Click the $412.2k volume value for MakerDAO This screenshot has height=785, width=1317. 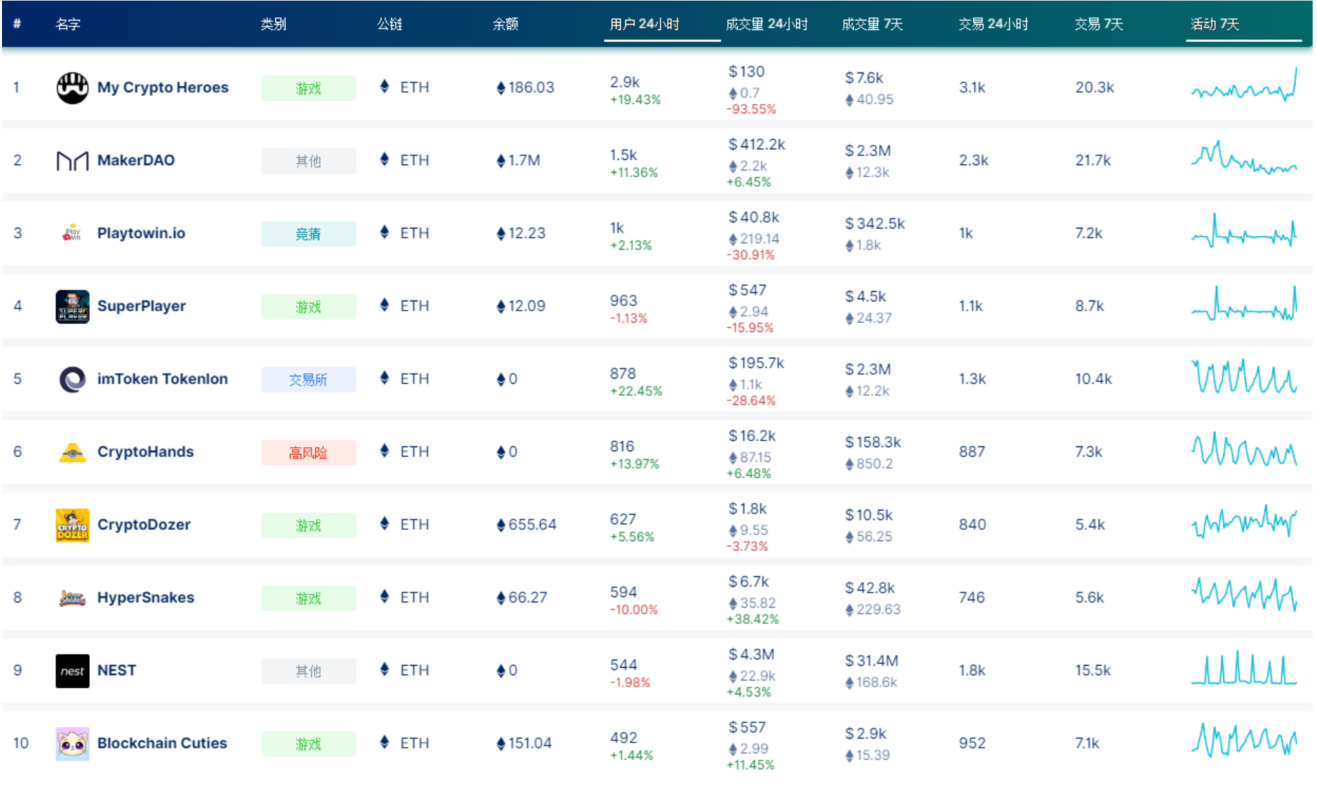click(757, 145)
